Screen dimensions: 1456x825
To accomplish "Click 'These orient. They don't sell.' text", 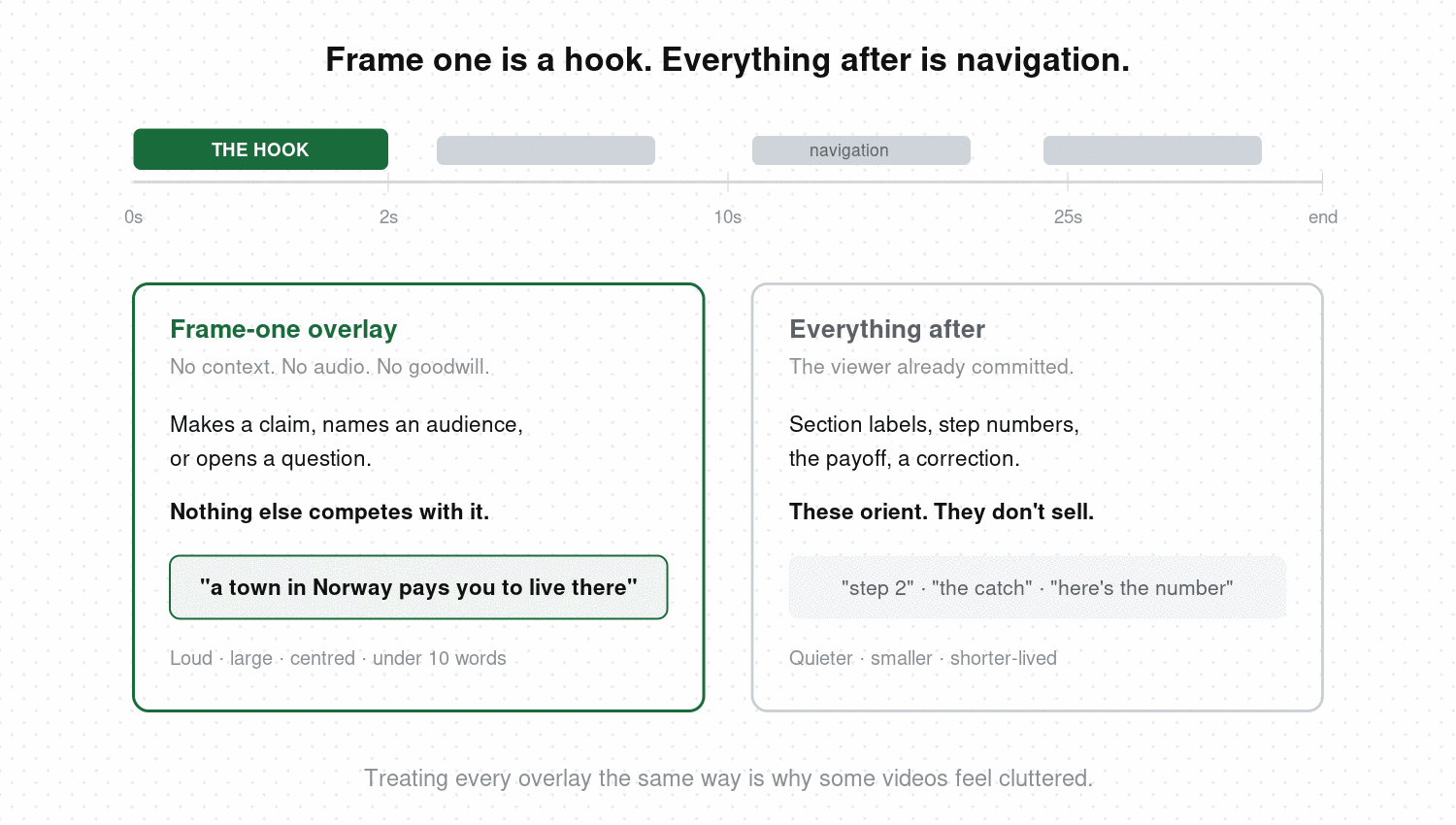I will coord(942,511).
